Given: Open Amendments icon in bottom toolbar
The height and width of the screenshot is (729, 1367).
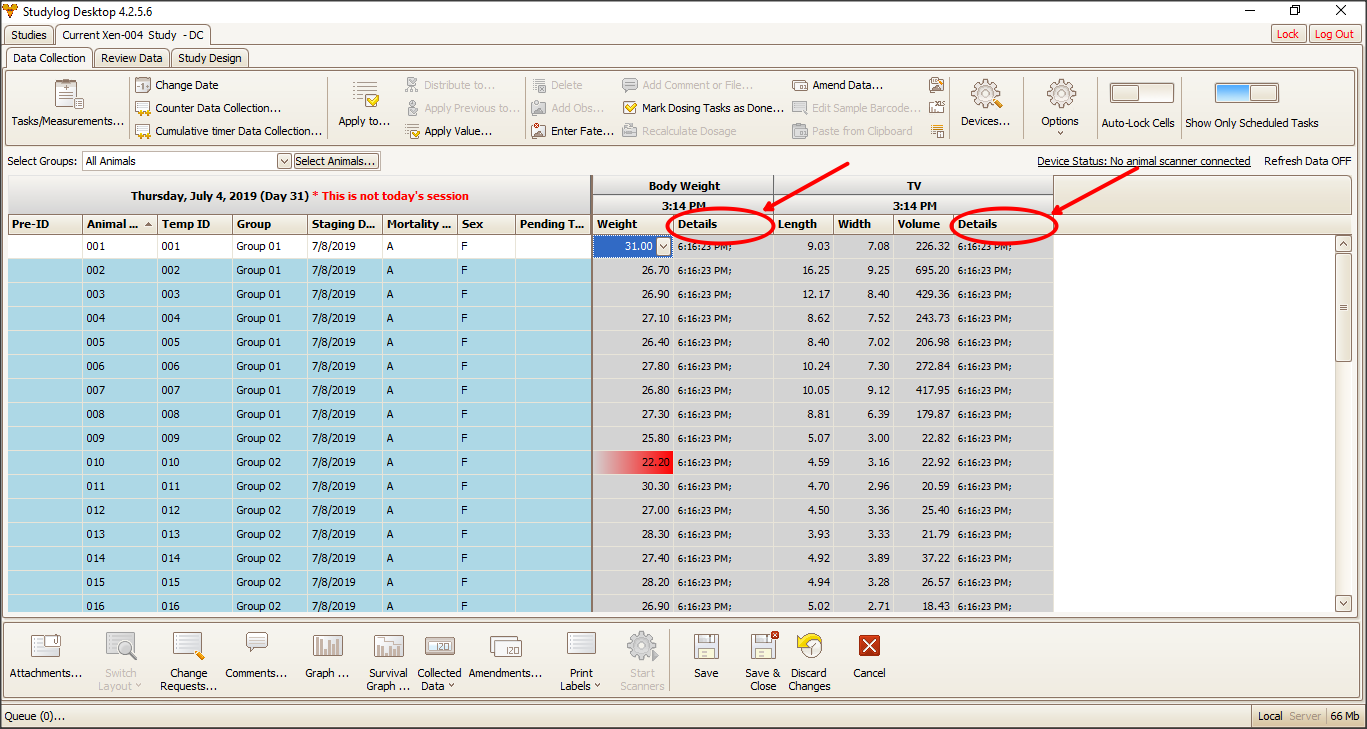Looking at the screenshot, I should pos(505,647).
